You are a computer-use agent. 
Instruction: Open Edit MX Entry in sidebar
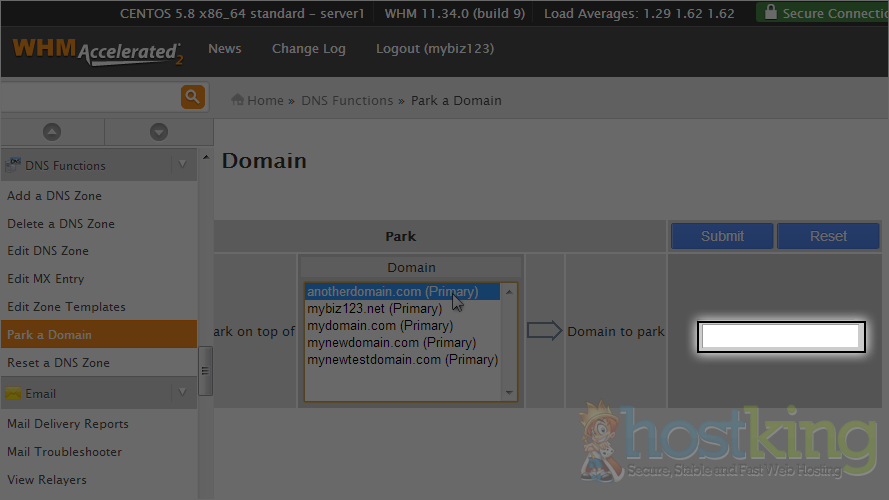(46, 279)
